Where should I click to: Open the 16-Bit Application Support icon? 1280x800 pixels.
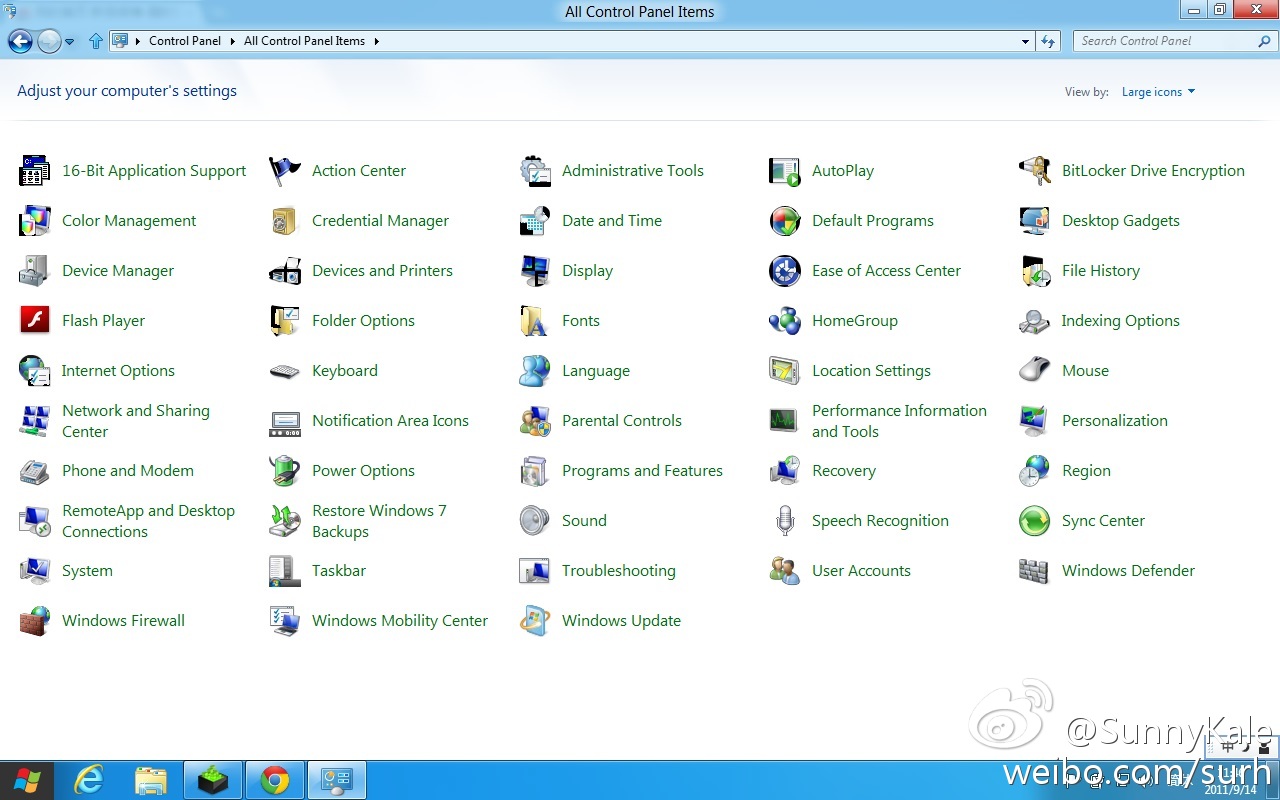point(35,171)
